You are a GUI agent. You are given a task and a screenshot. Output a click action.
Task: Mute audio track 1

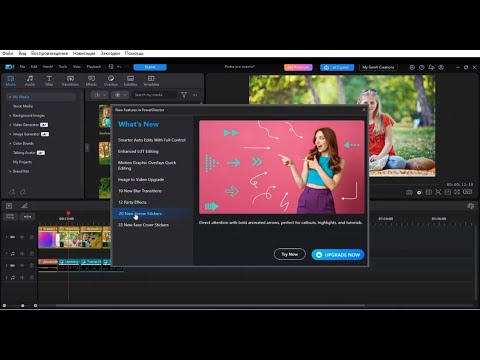(22, 253)
